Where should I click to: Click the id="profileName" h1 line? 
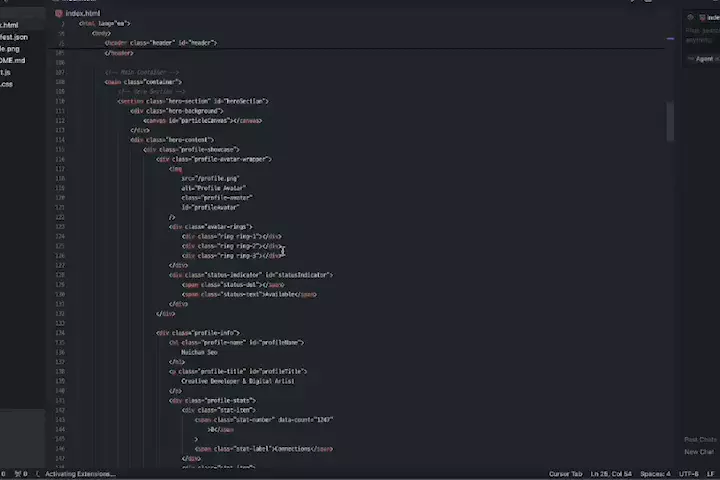click(236, 342)
